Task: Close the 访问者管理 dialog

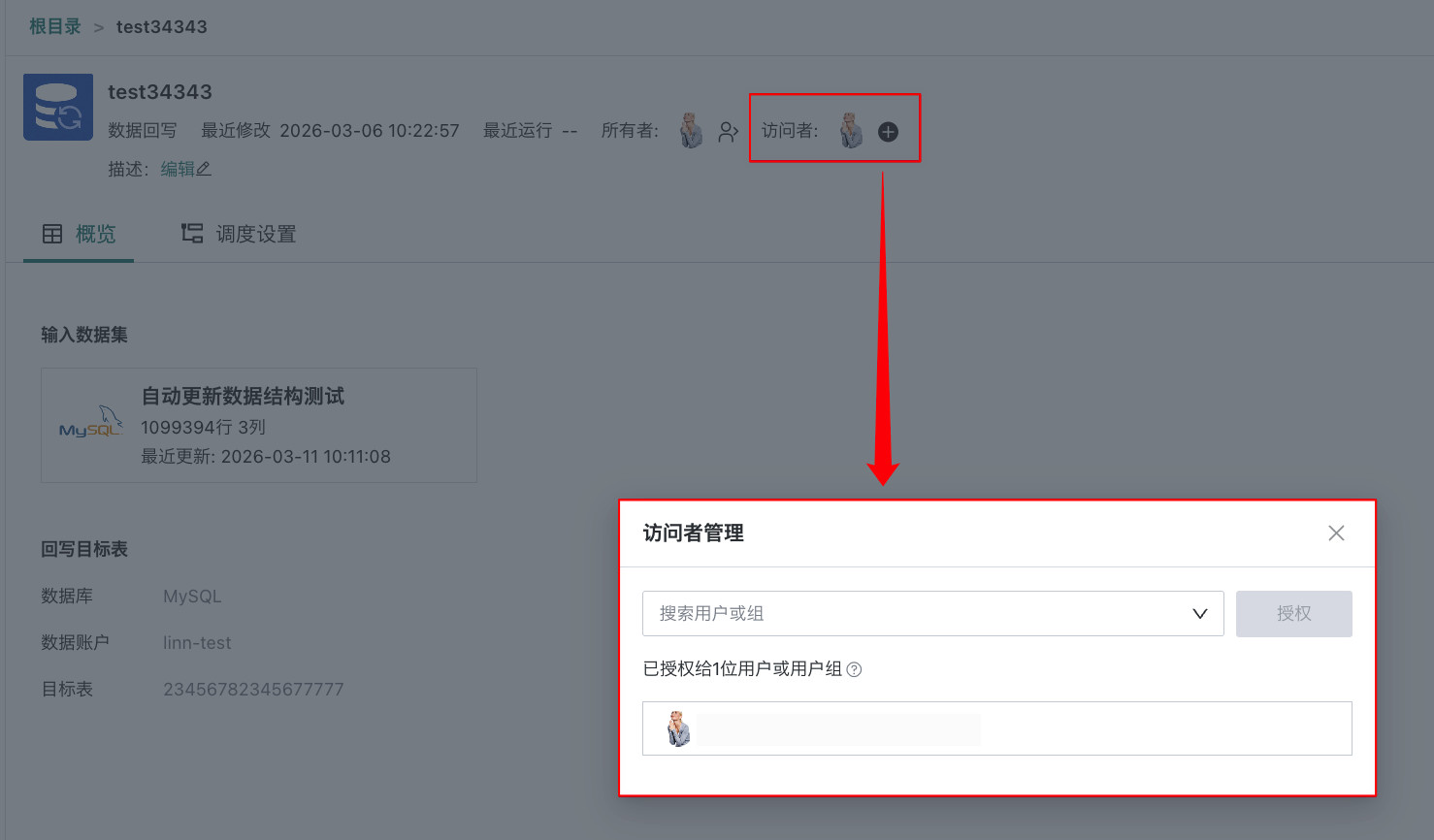Action: point(1336,533)
